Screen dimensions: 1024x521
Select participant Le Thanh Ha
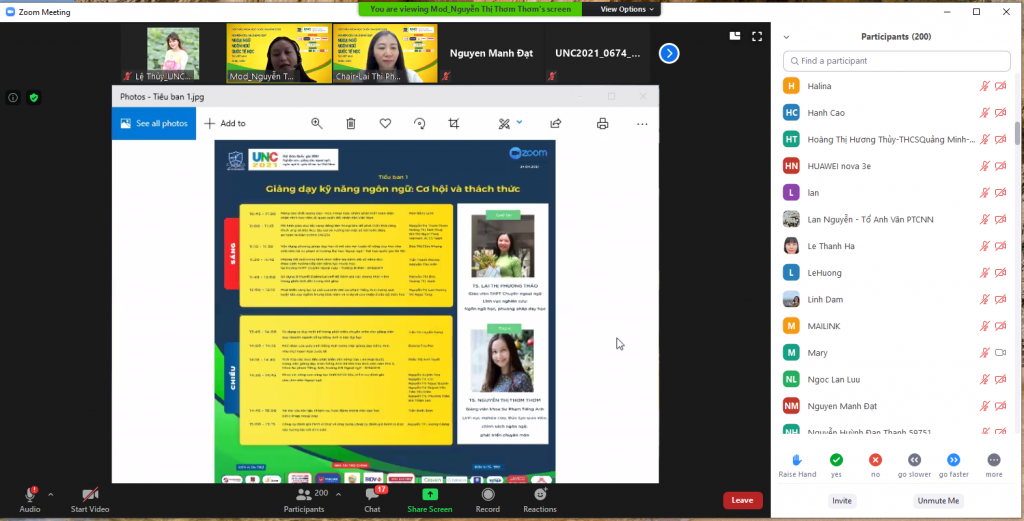coord(897,246)
